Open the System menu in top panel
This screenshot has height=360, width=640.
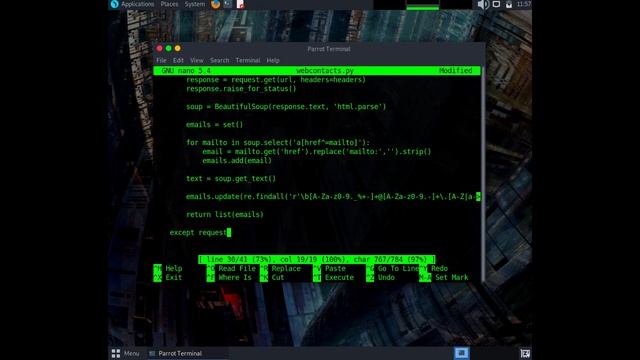pyautogui.click(x=195, y=4)
